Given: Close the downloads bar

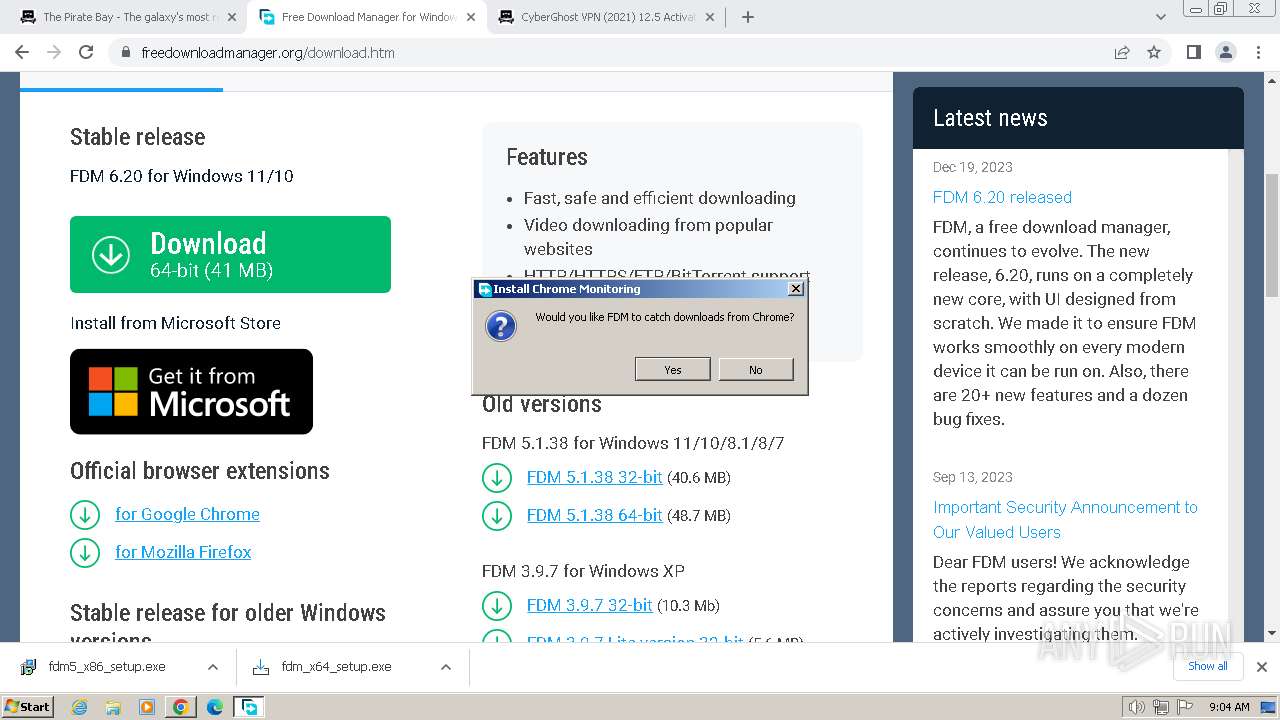Looking at the screenshot, I should coord(1262,666).
